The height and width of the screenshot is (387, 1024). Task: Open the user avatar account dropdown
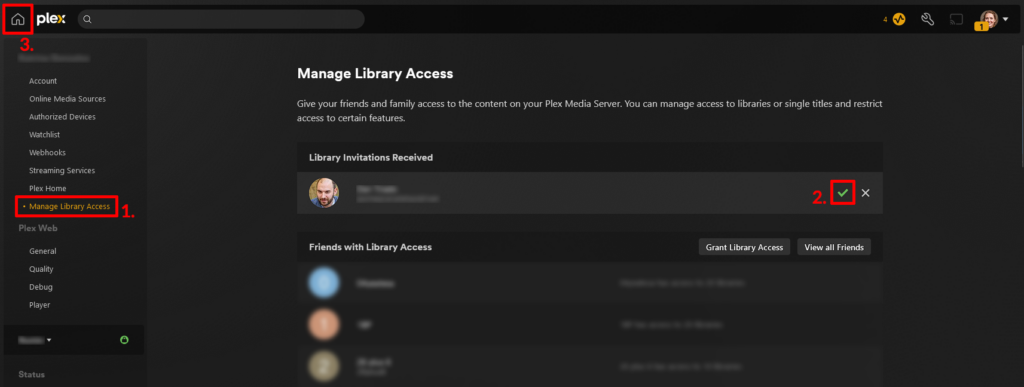995,20
